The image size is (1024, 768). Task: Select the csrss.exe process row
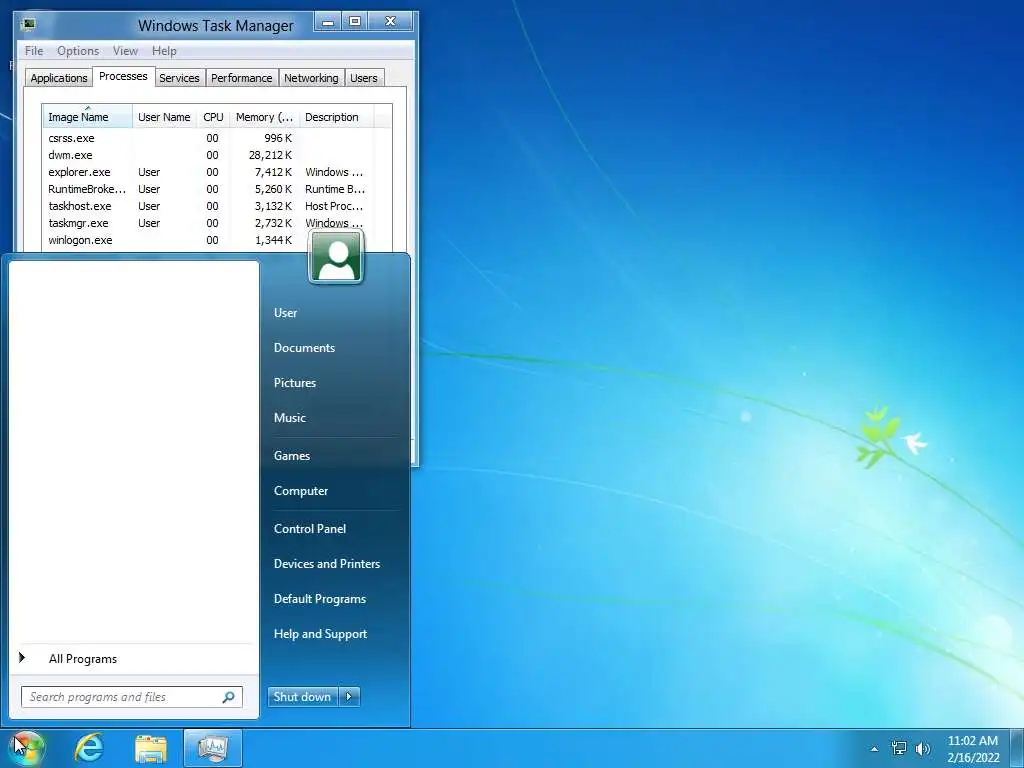217,138
